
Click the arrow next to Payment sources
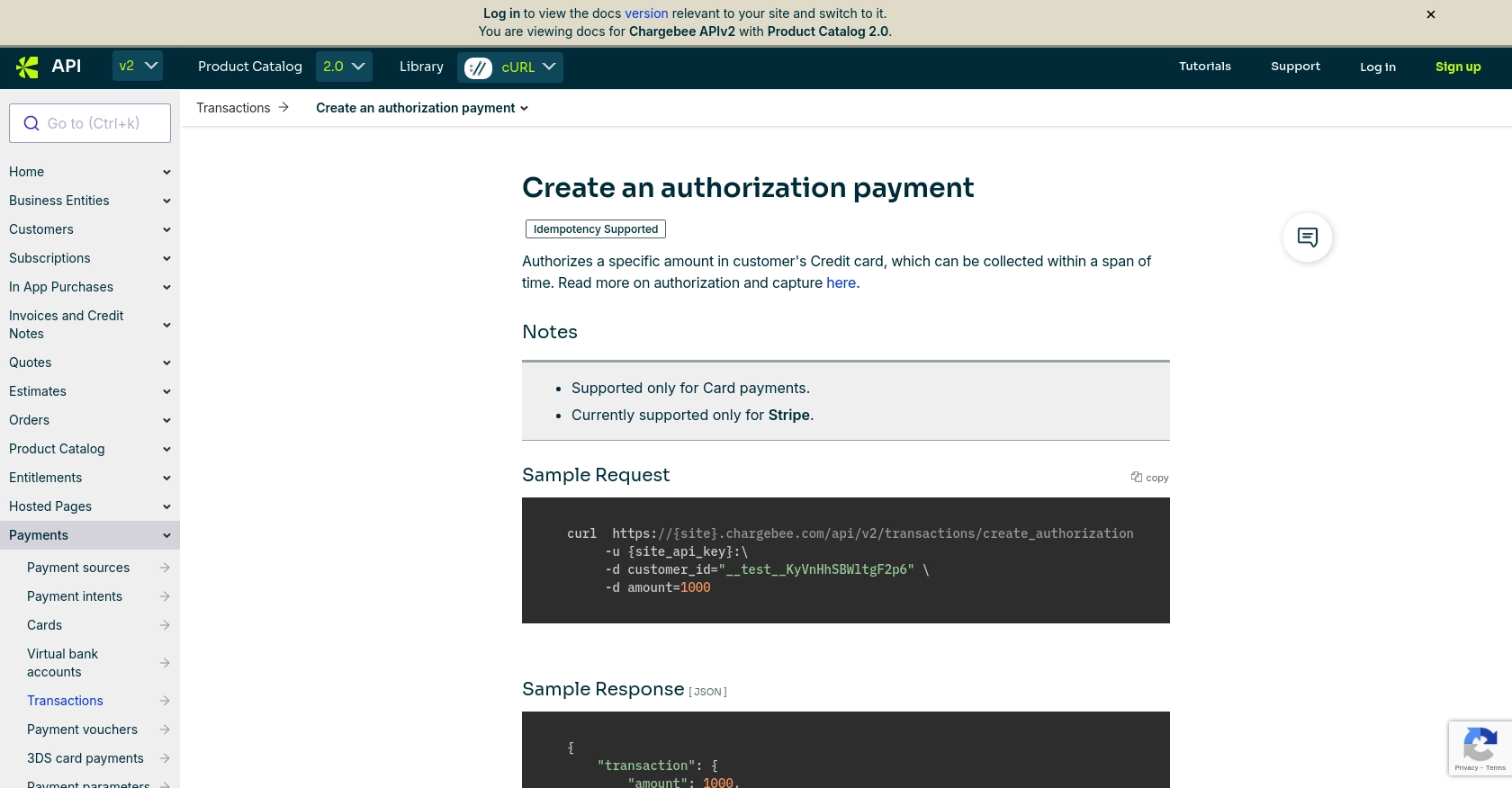coord(165,568)
